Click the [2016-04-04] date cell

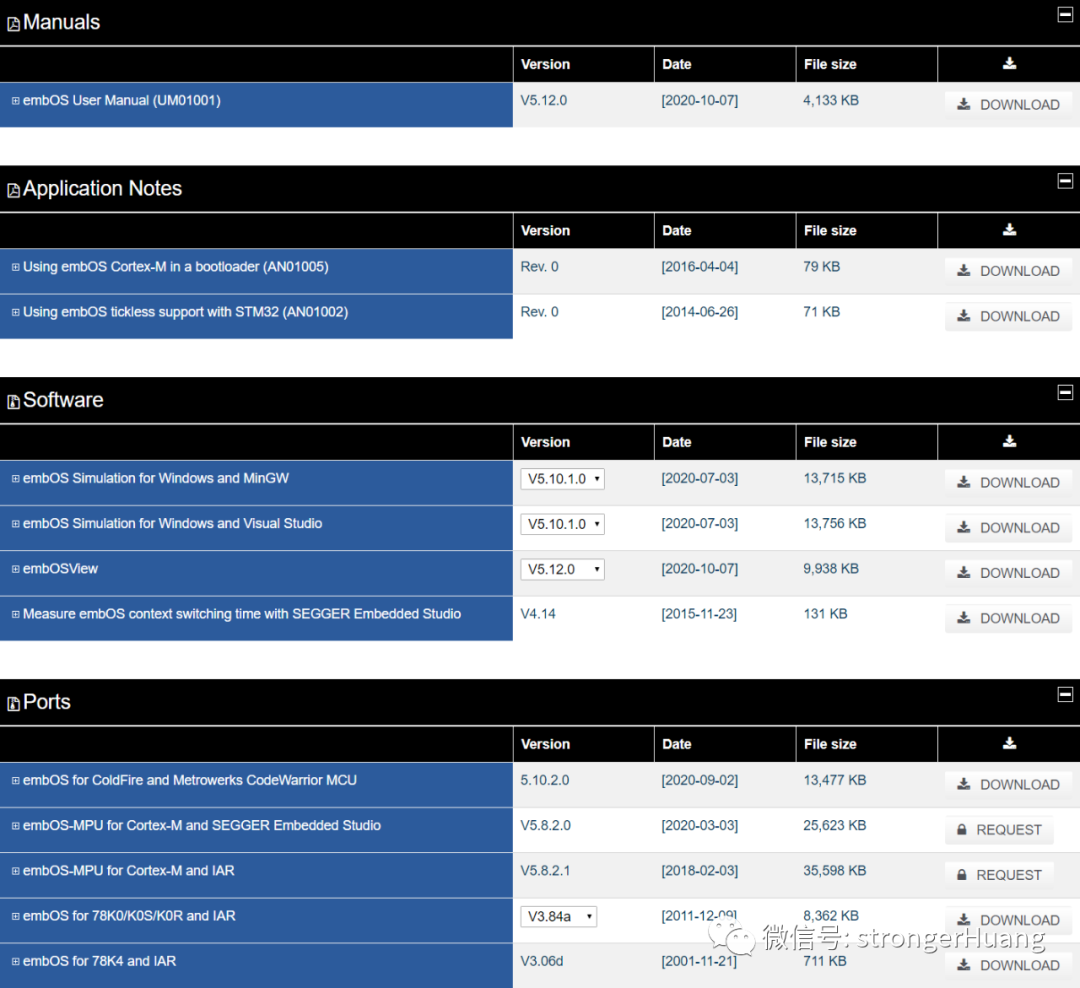point(700,267)
